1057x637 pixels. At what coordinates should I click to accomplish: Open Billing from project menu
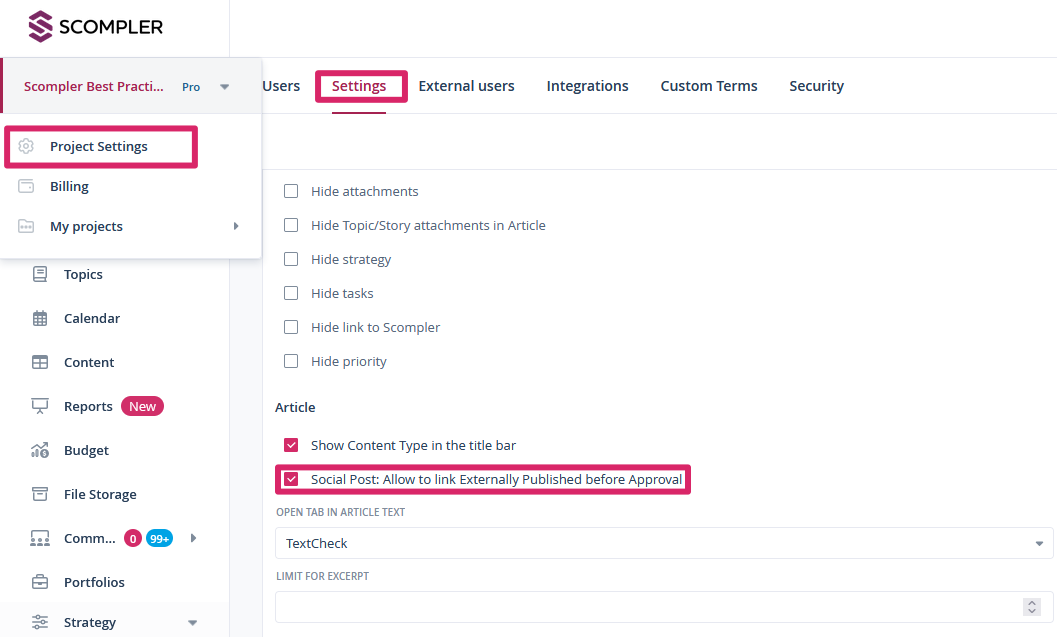coord(69,186)
